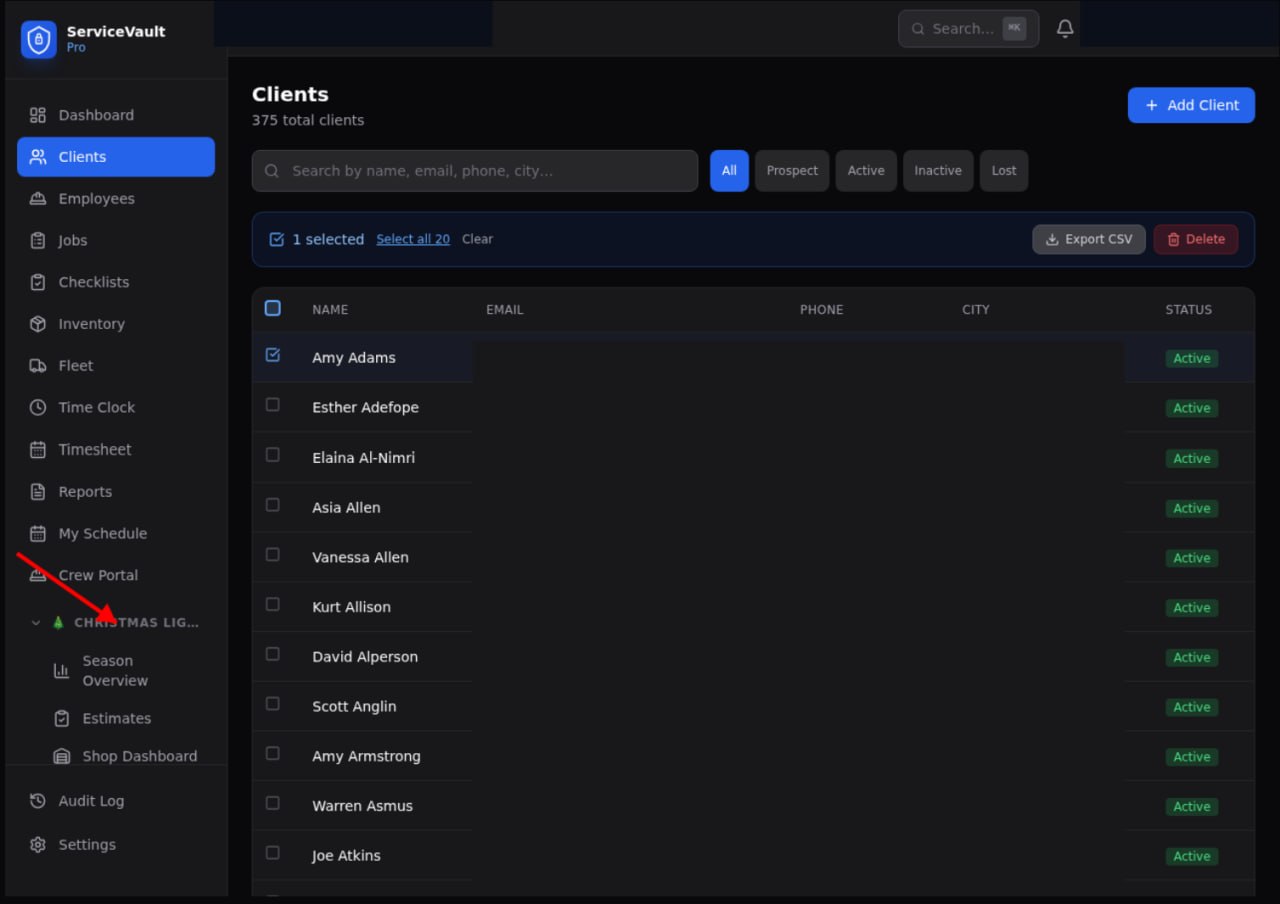Open the notifications bell

tap(1064, 28)
